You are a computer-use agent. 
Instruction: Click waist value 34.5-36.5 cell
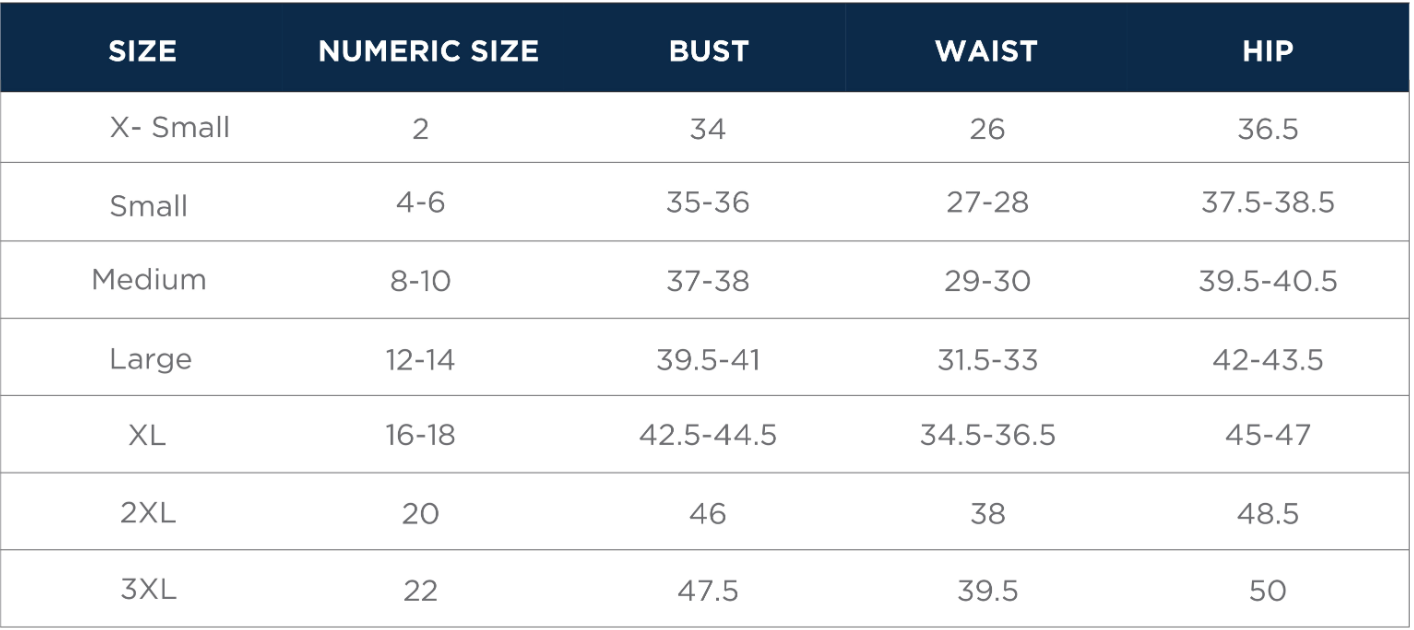(x=988, y=435)
